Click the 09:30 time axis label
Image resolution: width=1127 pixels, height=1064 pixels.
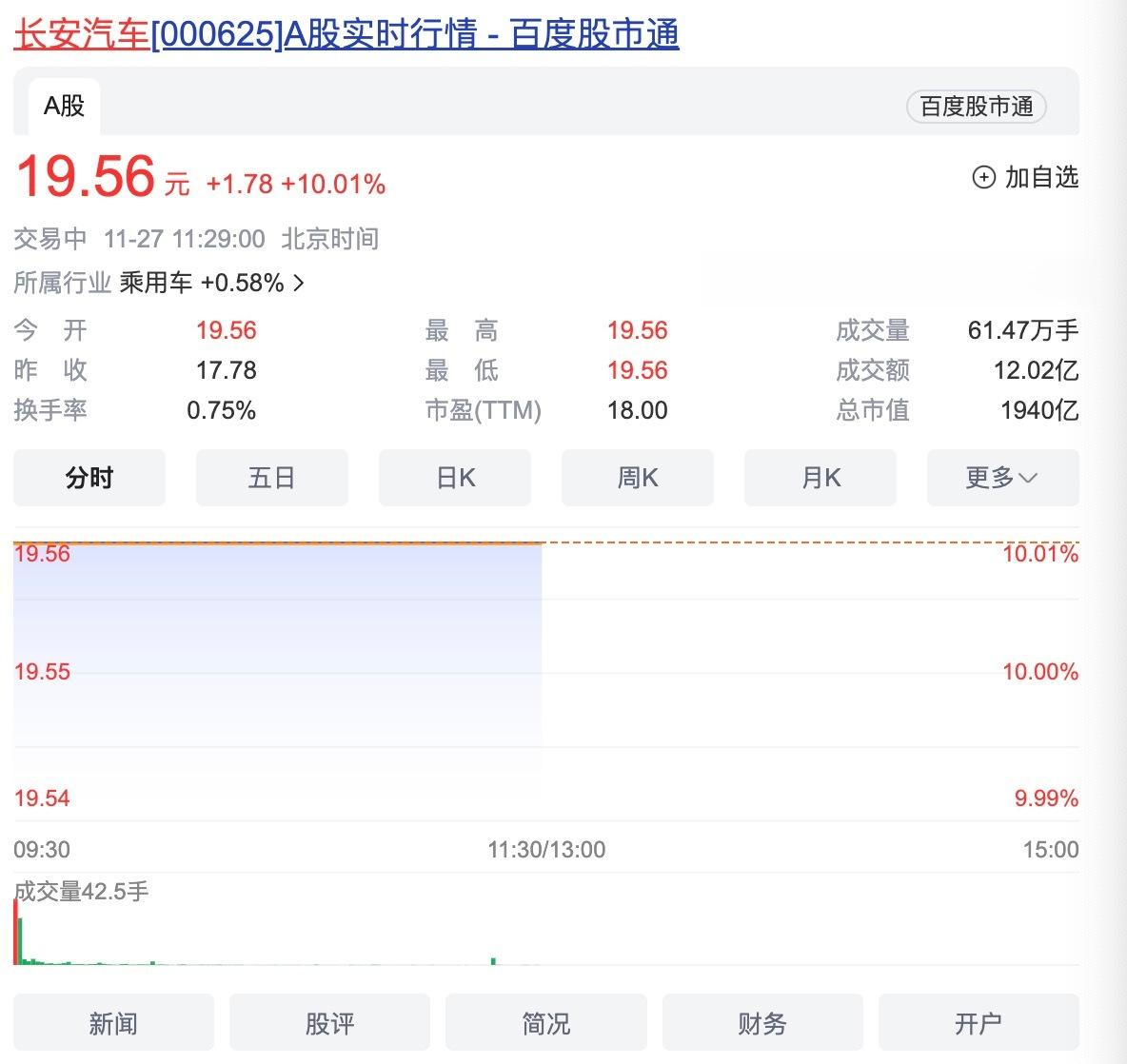click(x=43, y=849)
